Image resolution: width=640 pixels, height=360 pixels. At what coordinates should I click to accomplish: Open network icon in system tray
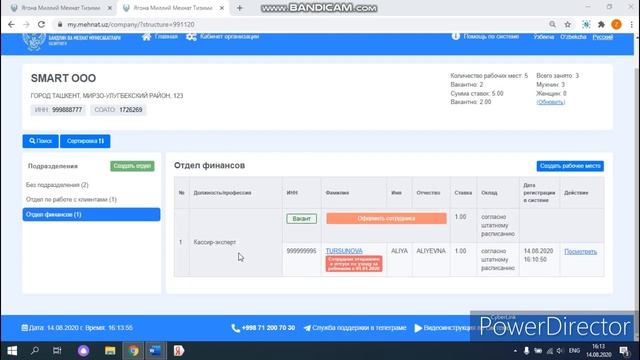tap(549, 351)
